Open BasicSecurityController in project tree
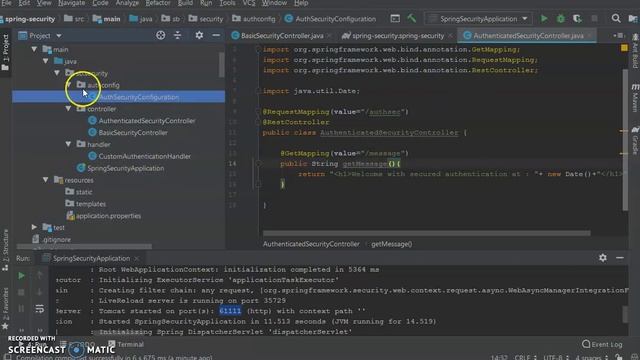 [x=133, y=133]
